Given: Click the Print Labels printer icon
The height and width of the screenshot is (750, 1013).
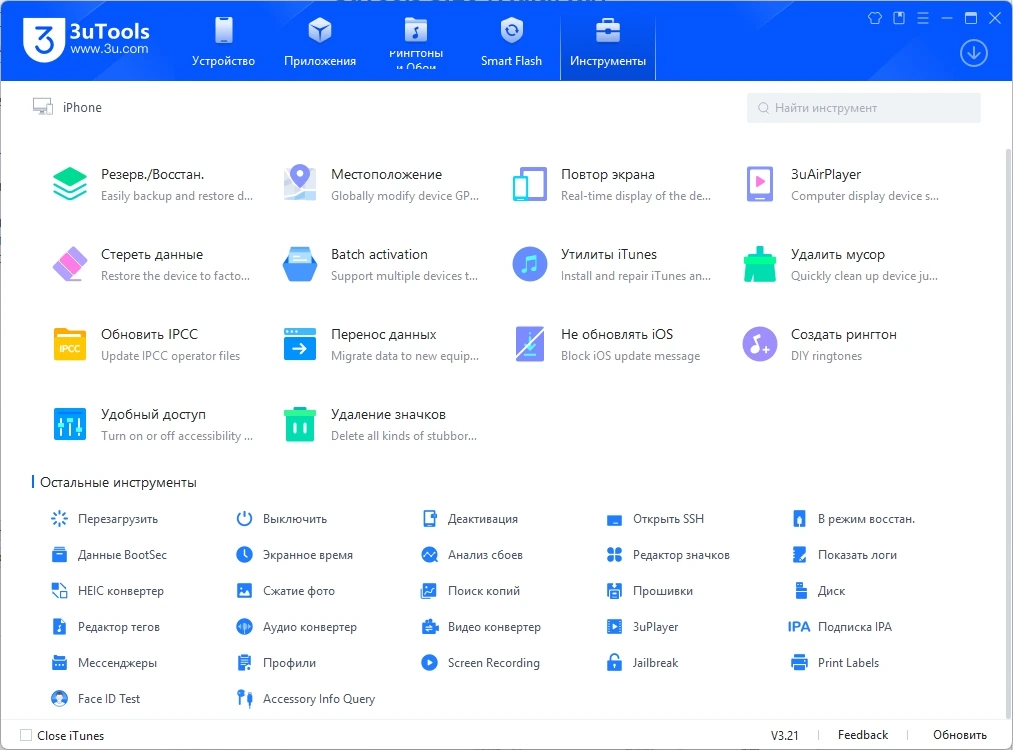Looking at the screenshot, I should click(x=799, y=662).
